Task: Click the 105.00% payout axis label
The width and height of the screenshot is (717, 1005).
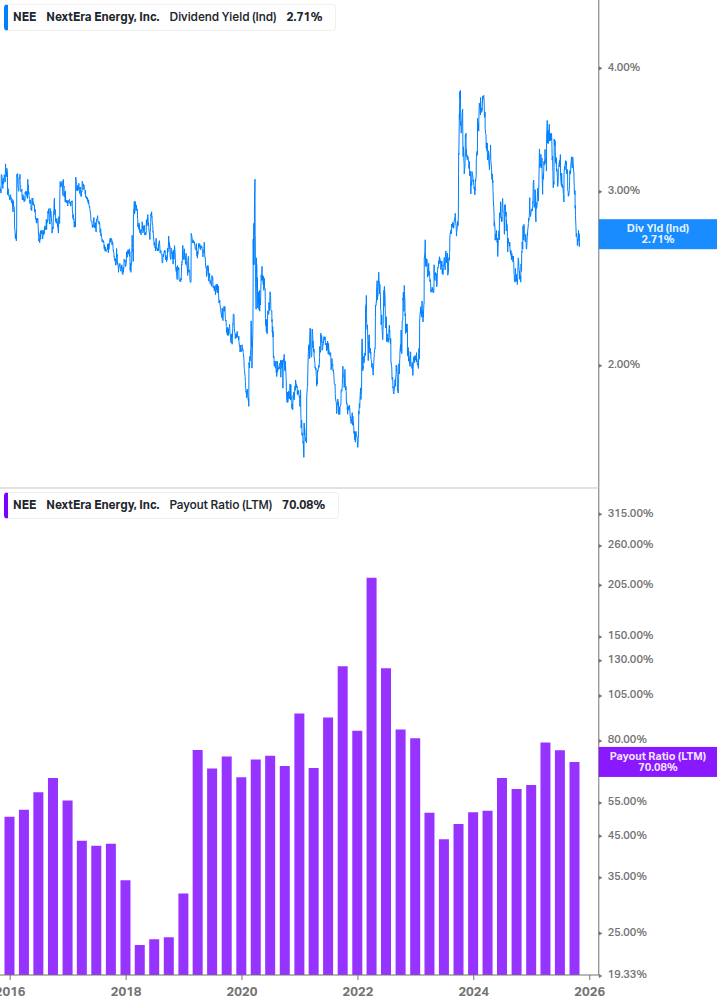Action: click(x=630, y=694)
